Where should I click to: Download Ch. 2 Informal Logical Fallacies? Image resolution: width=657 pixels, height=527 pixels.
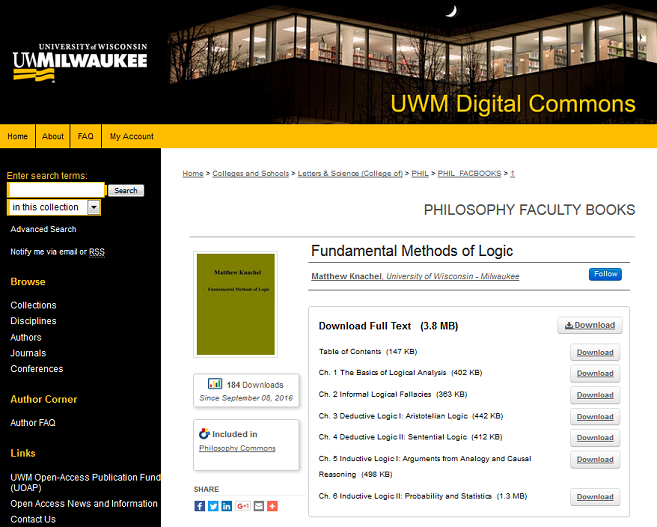point(595,395)
